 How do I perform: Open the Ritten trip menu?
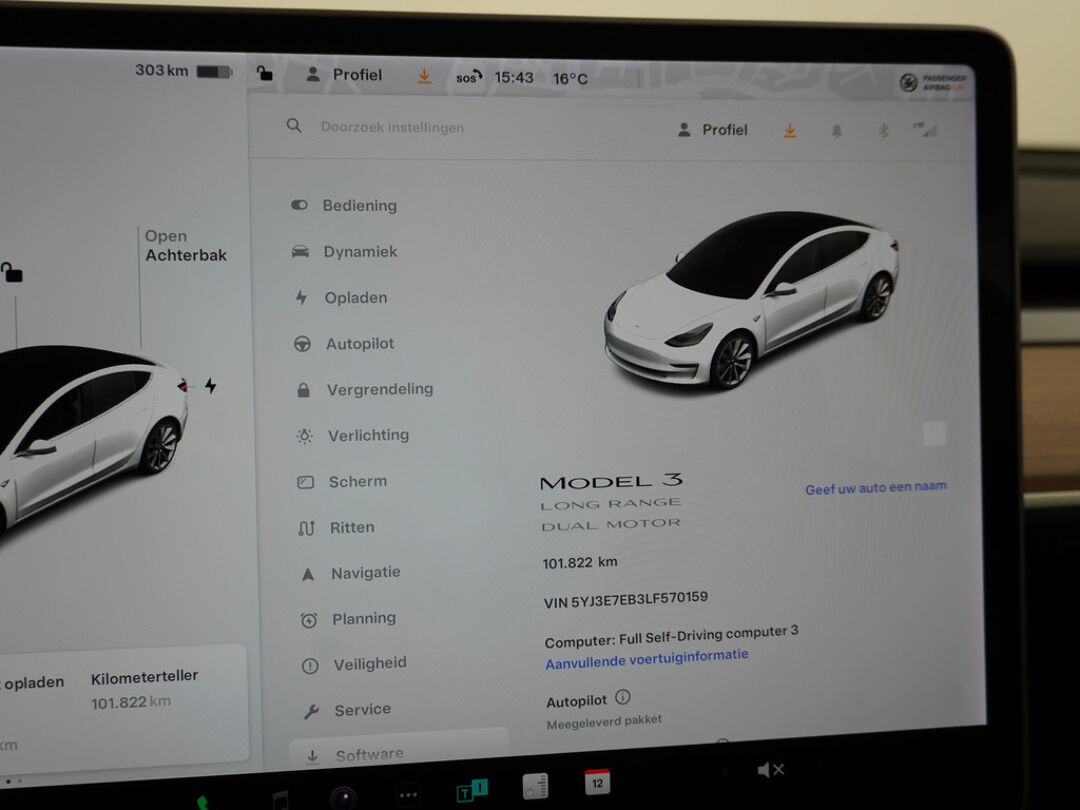point(337,528)
